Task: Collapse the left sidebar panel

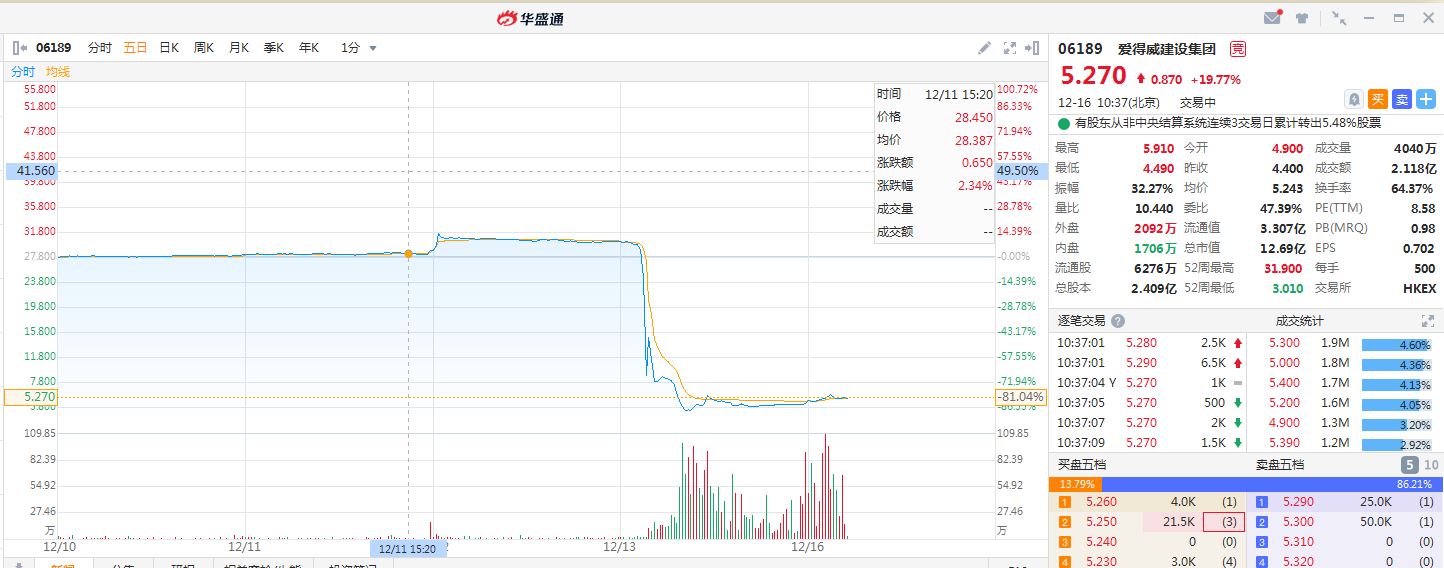Action: pos(19,48)
